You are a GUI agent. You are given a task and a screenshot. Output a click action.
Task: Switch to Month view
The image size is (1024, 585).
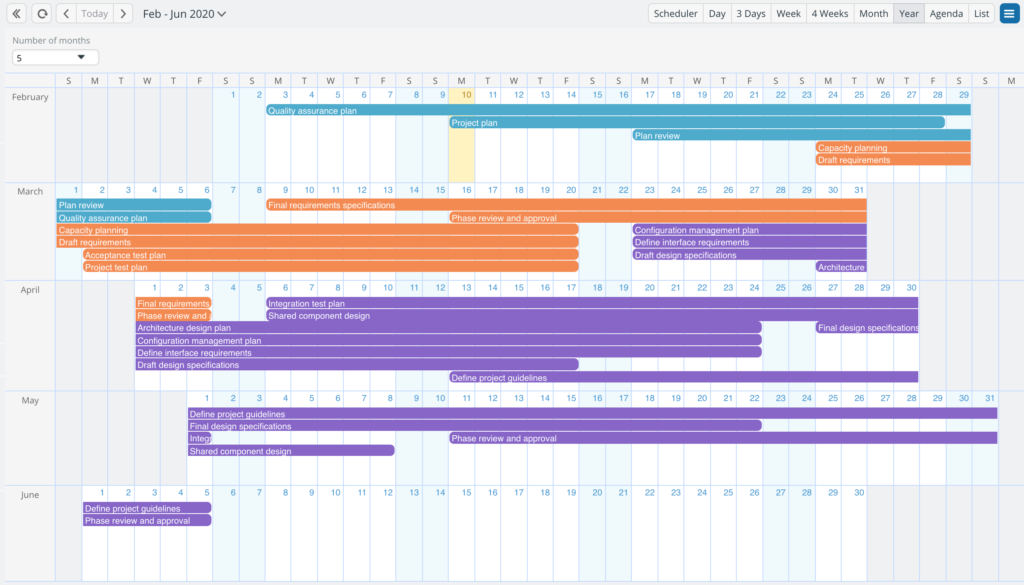(873, 14)
